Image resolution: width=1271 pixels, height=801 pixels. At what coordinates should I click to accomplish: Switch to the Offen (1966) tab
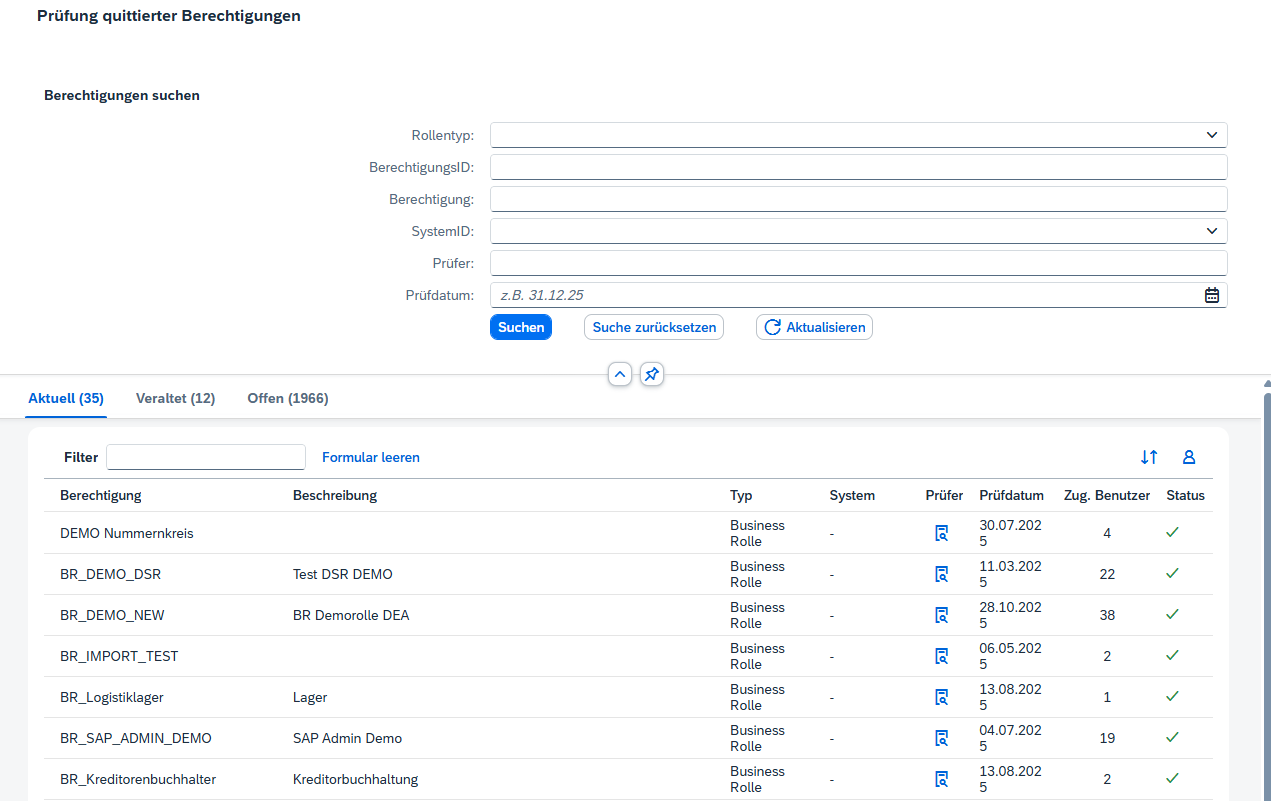pos(288,398)
